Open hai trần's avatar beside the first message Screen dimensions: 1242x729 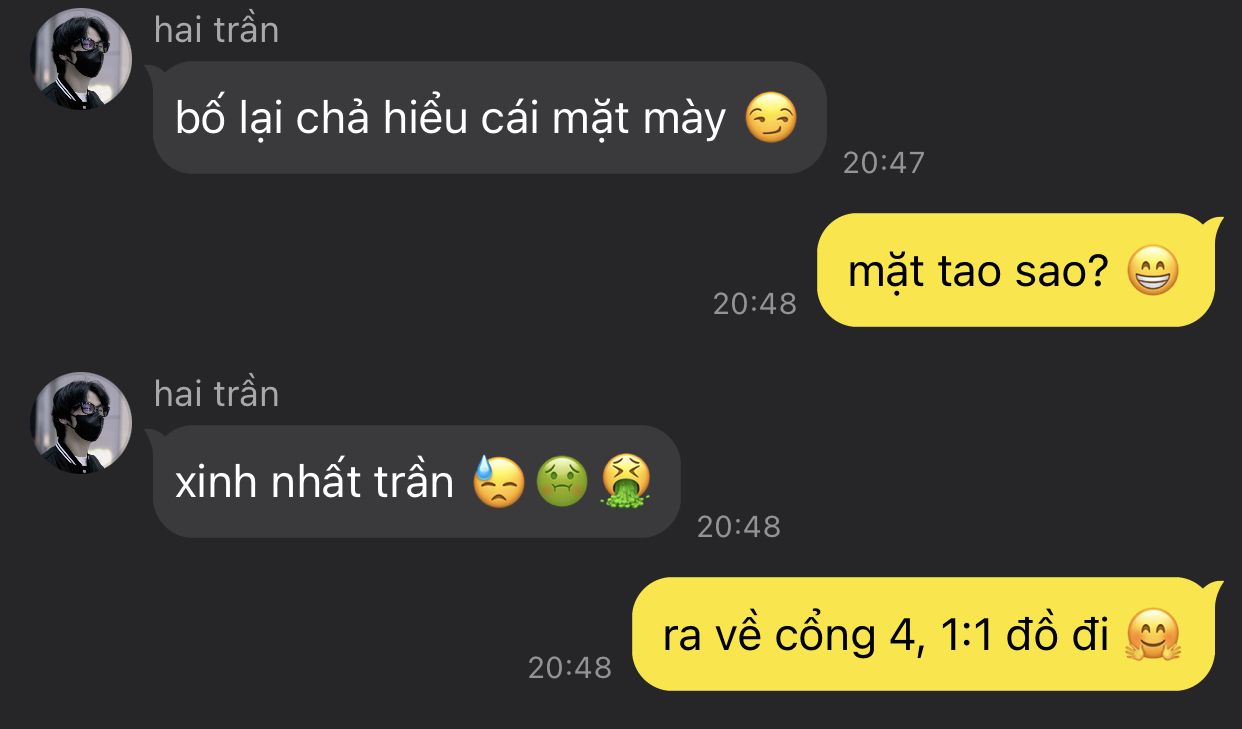click(x=81, y=59)
